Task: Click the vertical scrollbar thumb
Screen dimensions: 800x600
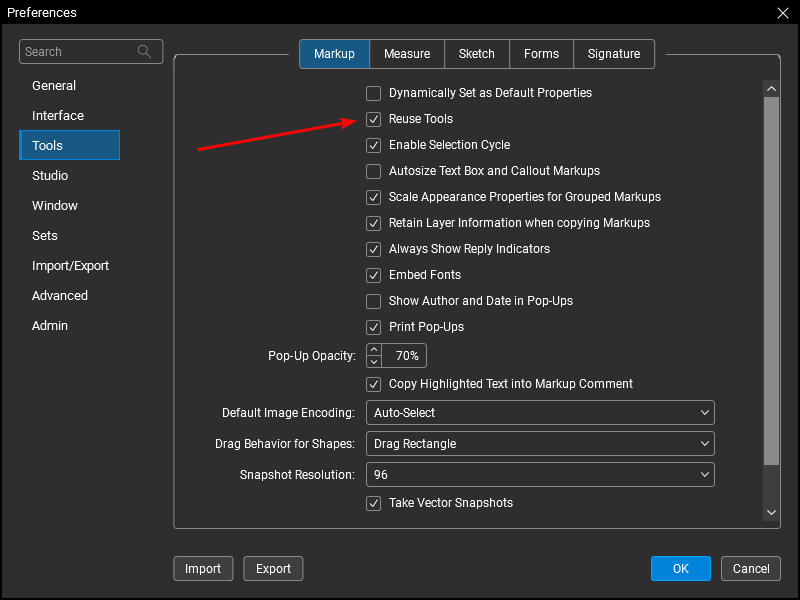Action: (771, 281)
